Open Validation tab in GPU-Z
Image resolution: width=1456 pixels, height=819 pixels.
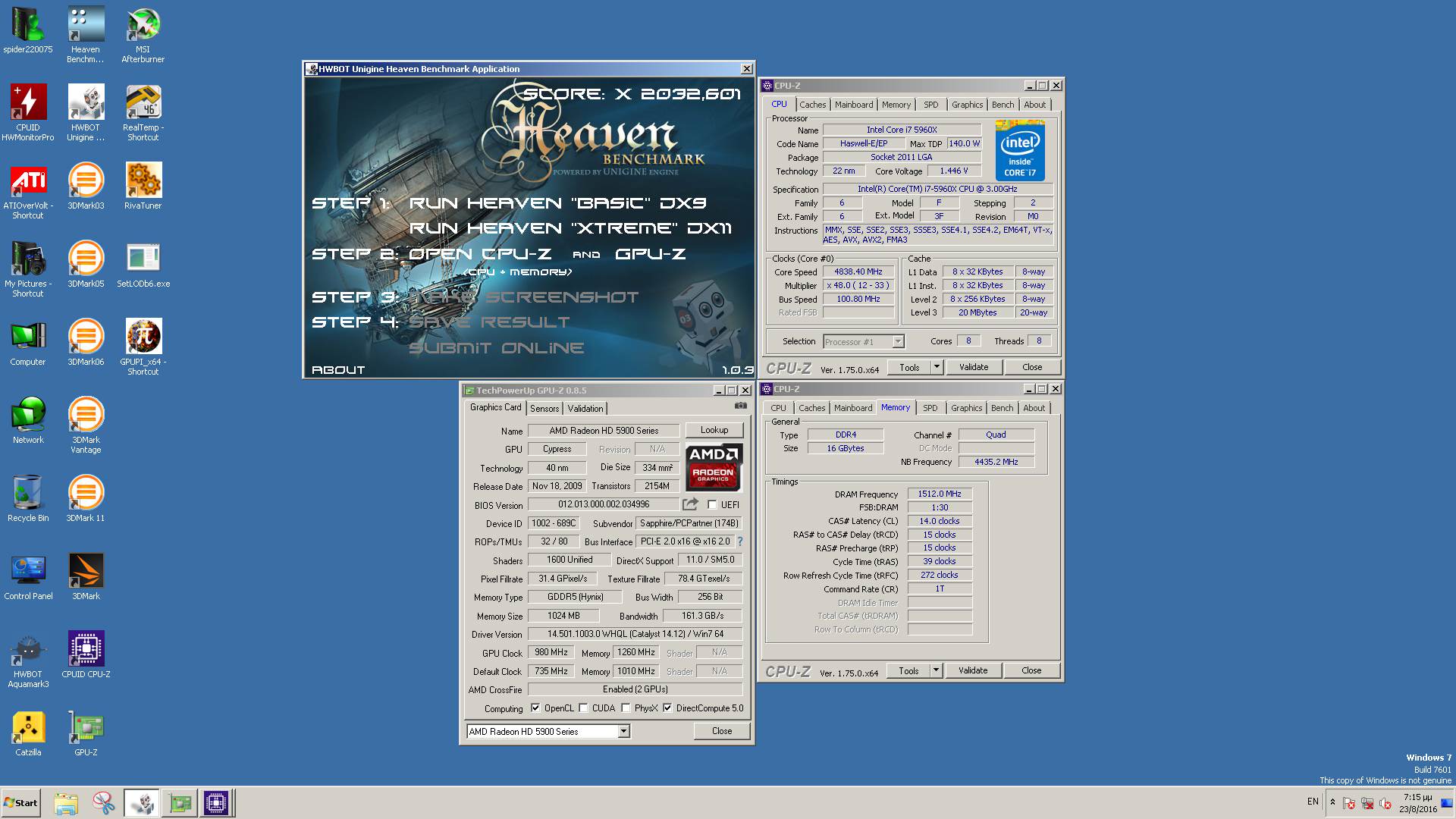coord(585,409)
